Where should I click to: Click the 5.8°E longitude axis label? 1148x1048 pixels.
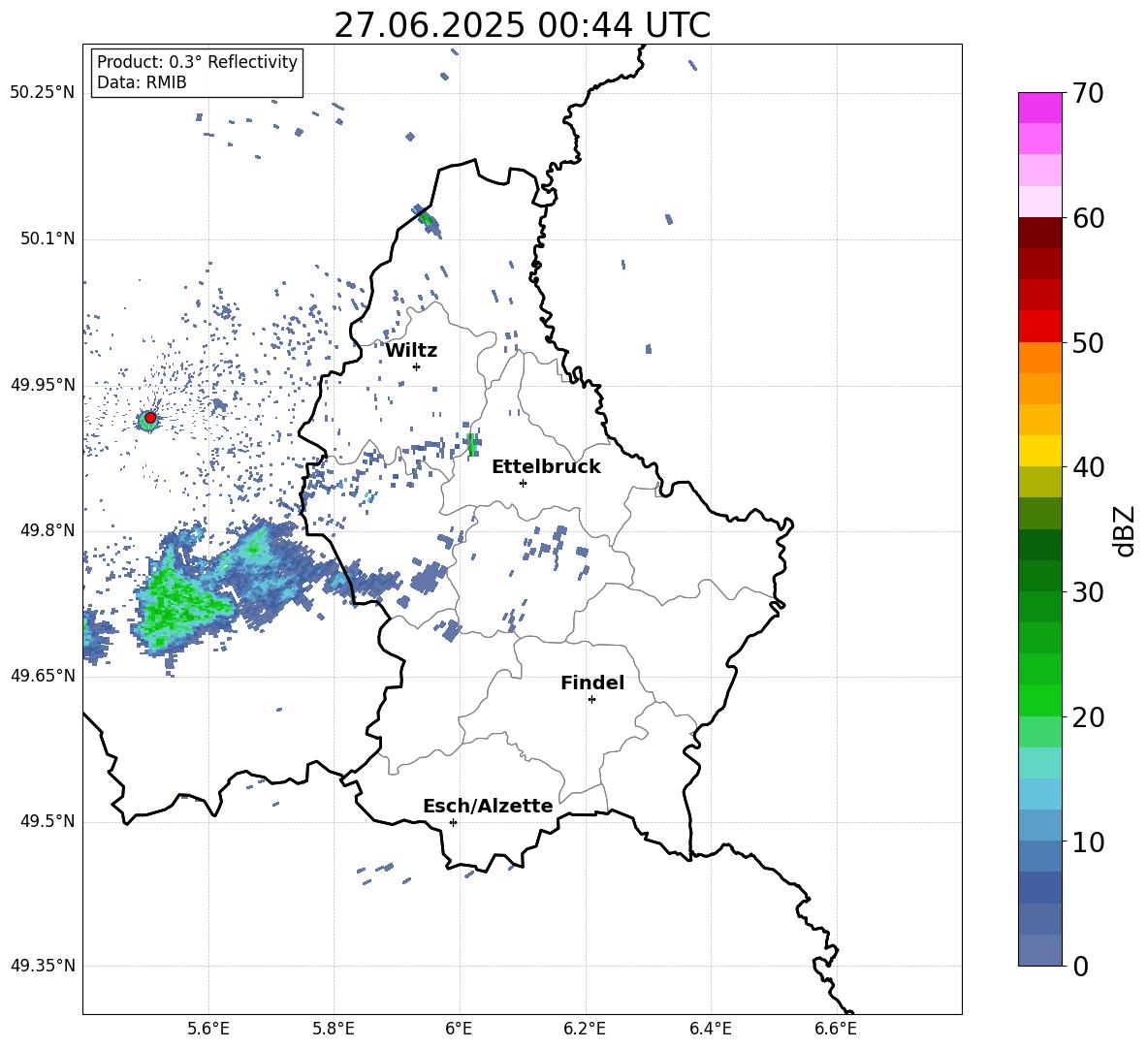[334, 1029]
